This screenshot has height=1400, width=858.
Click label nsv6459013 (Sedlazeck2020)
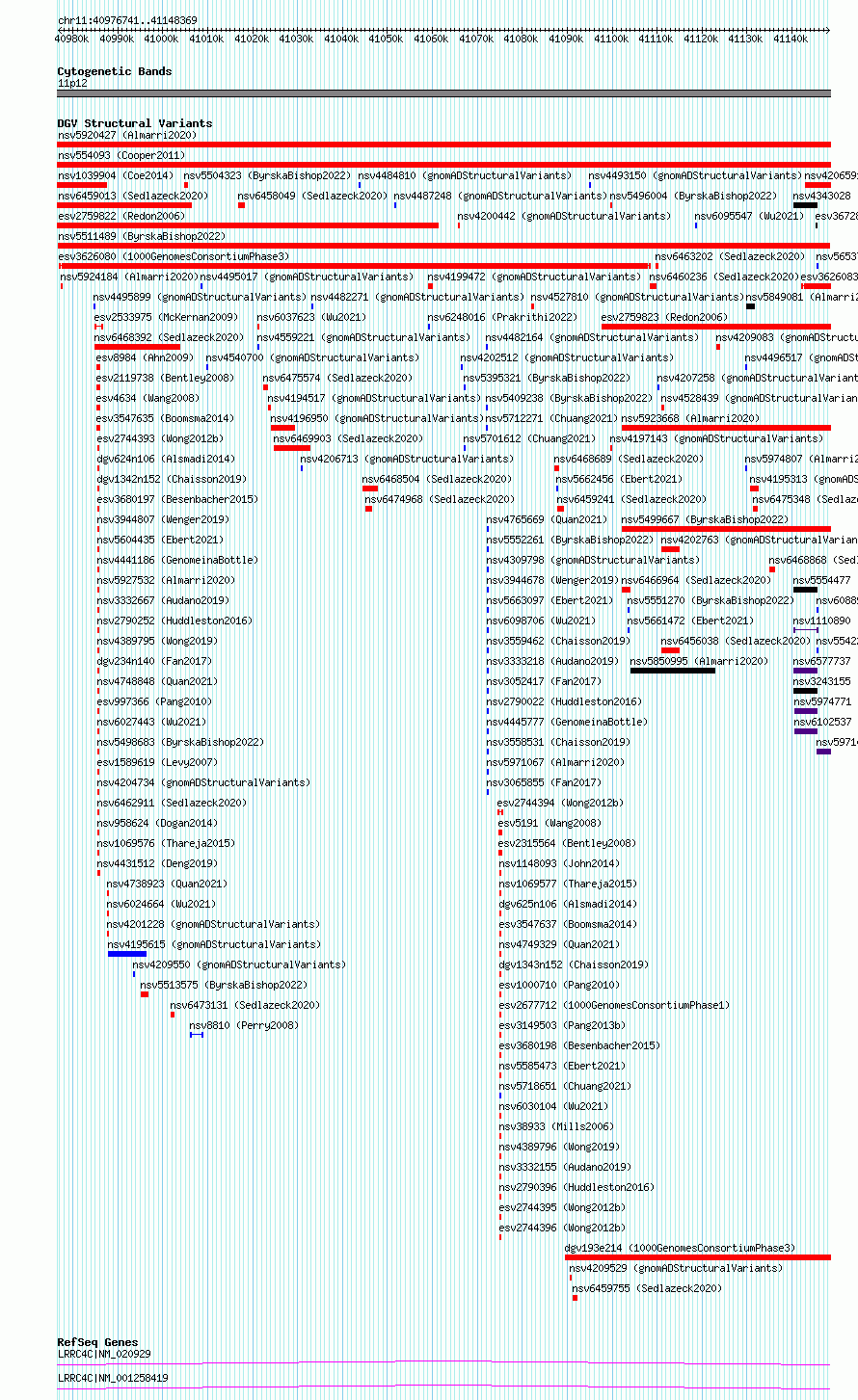[132, 196]
